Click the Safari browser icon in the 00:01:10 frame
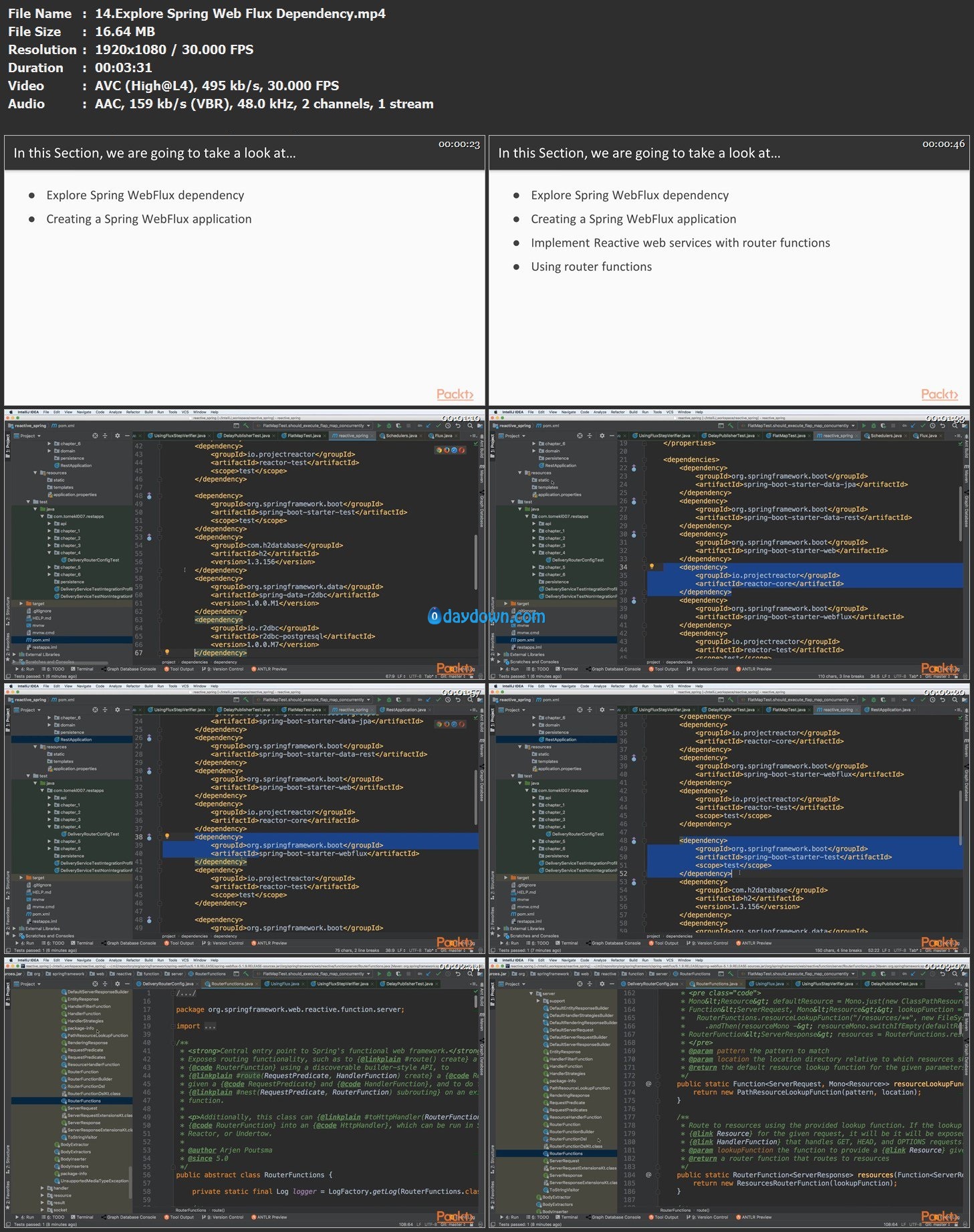The width and height of the screenshot is (974, 1232). click(x=454, y=450)
